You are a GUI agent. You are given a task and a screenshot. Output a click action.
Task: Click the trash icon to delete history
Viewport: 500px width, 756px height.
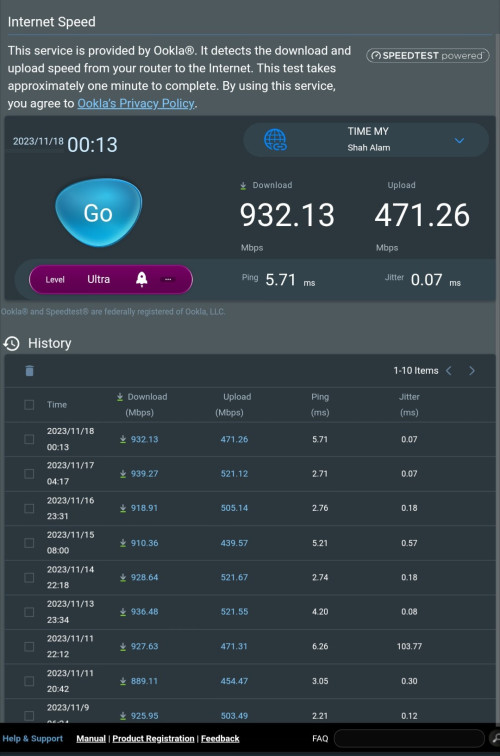[x=29, y=370]
